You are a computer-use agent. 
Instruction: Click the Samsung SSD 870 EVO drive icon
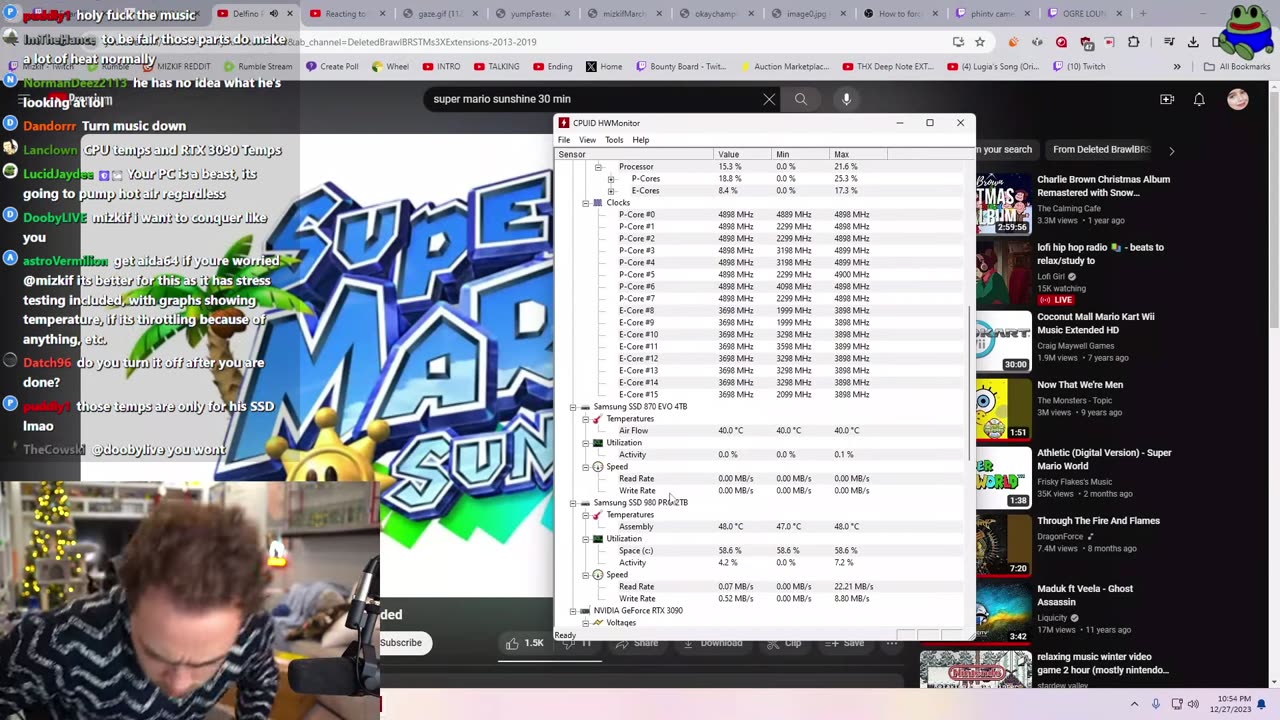tap(585, 407)
